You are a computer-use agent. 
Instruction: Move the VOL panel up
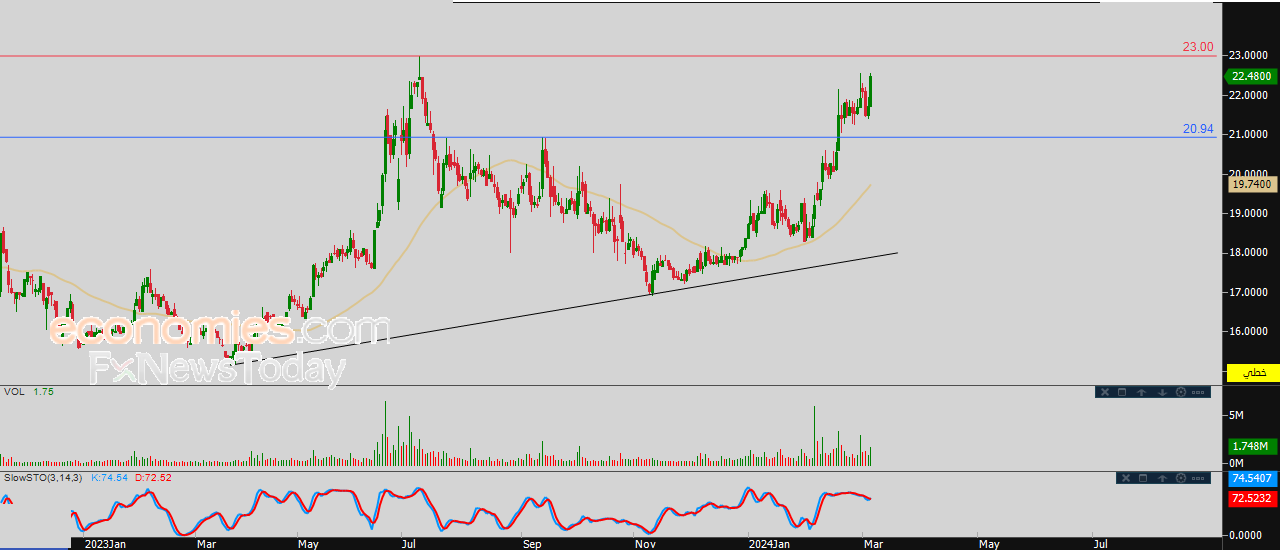coord(1142,392)
